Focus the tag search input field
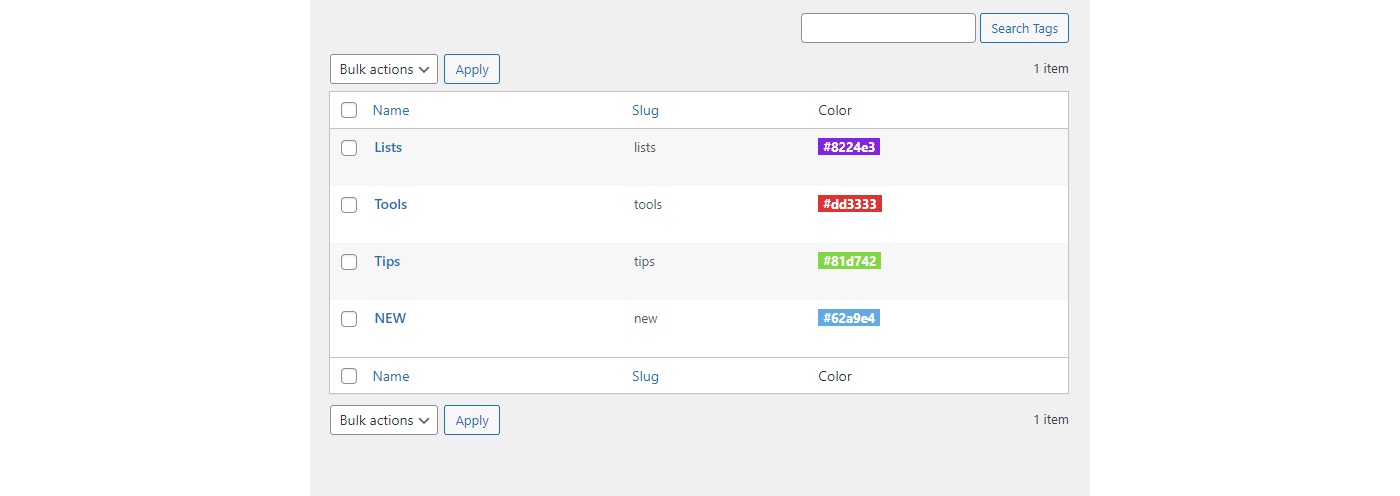This screenshot has width=1400, height=496. 888,28
